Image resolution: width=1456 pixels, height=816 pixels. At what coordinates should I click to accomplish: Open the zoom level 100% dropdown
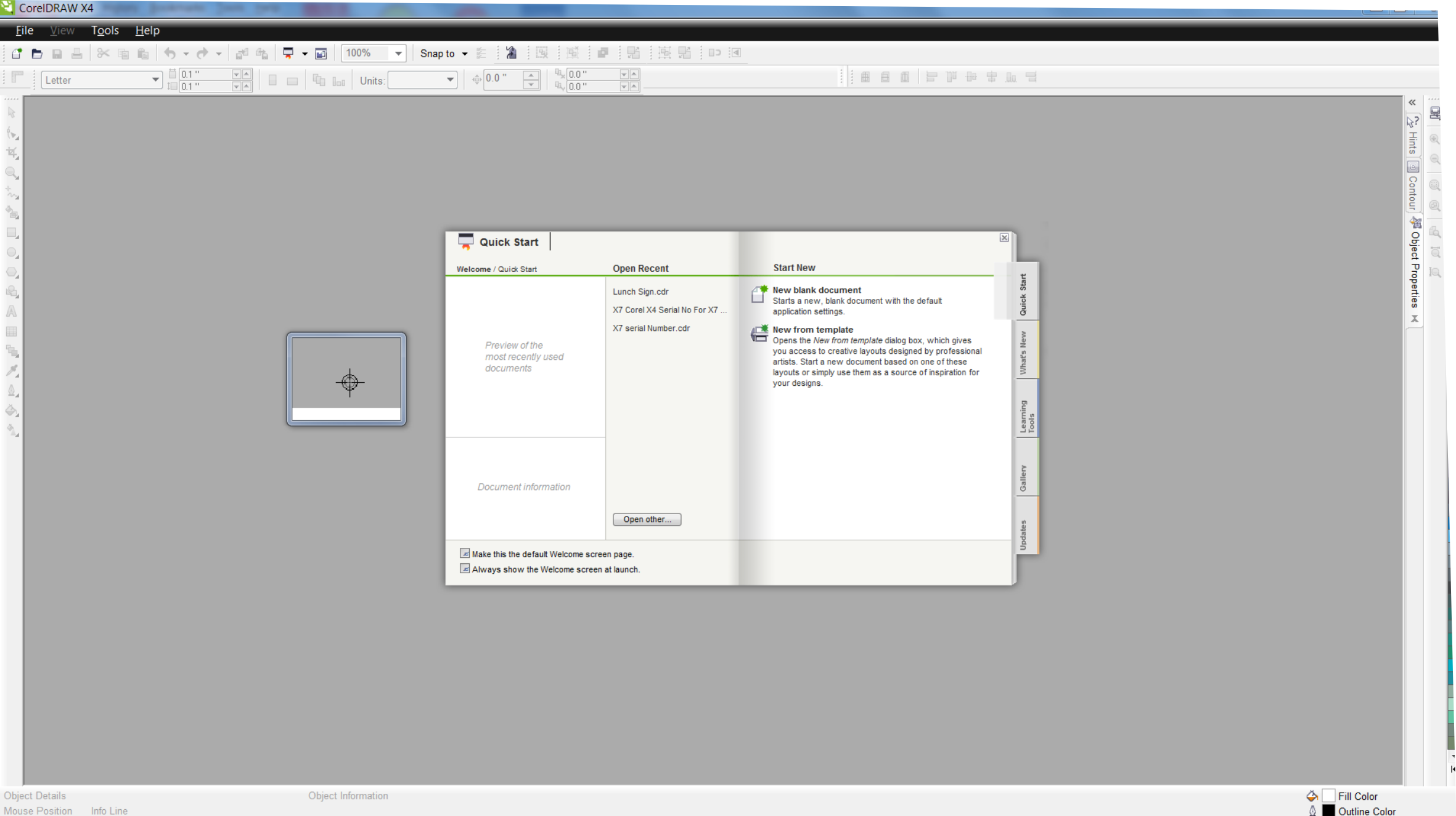click(398, 54)
